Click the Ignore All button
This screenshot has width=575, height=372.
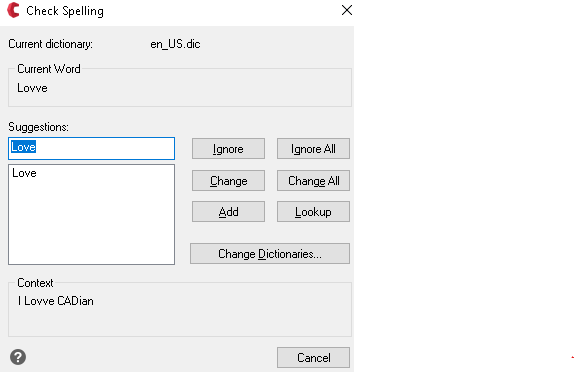[x=313, y=149]
